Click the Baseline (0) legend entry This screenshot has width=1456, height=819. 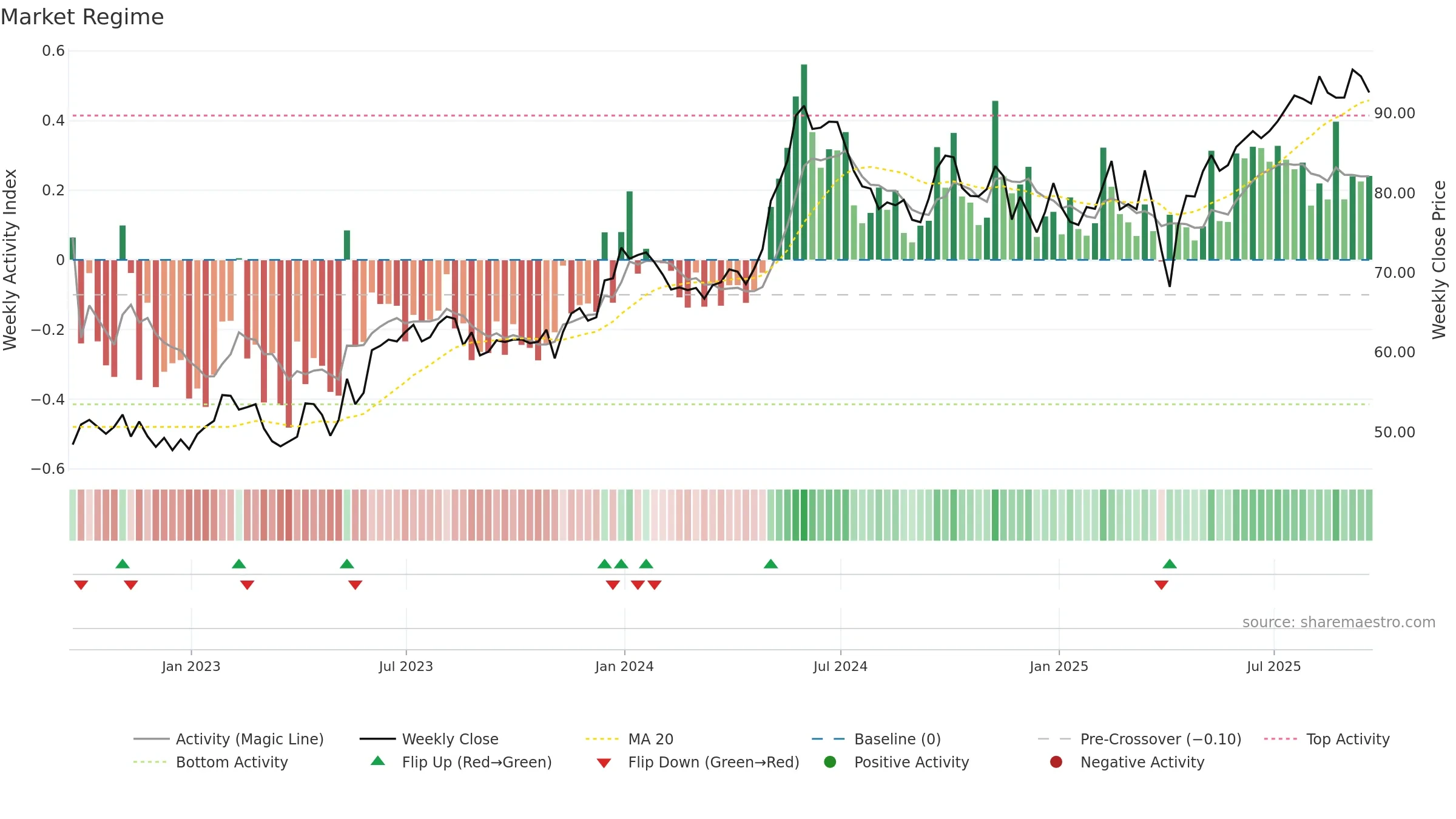pos(876,739)
